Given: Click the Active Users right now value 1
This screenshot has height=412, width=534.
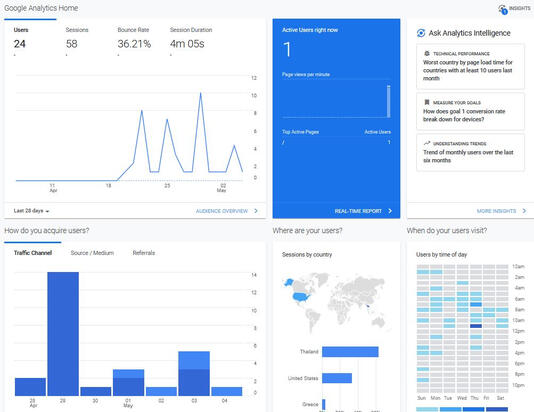Looking at the screenshot, I should click(x=287, y=49).
